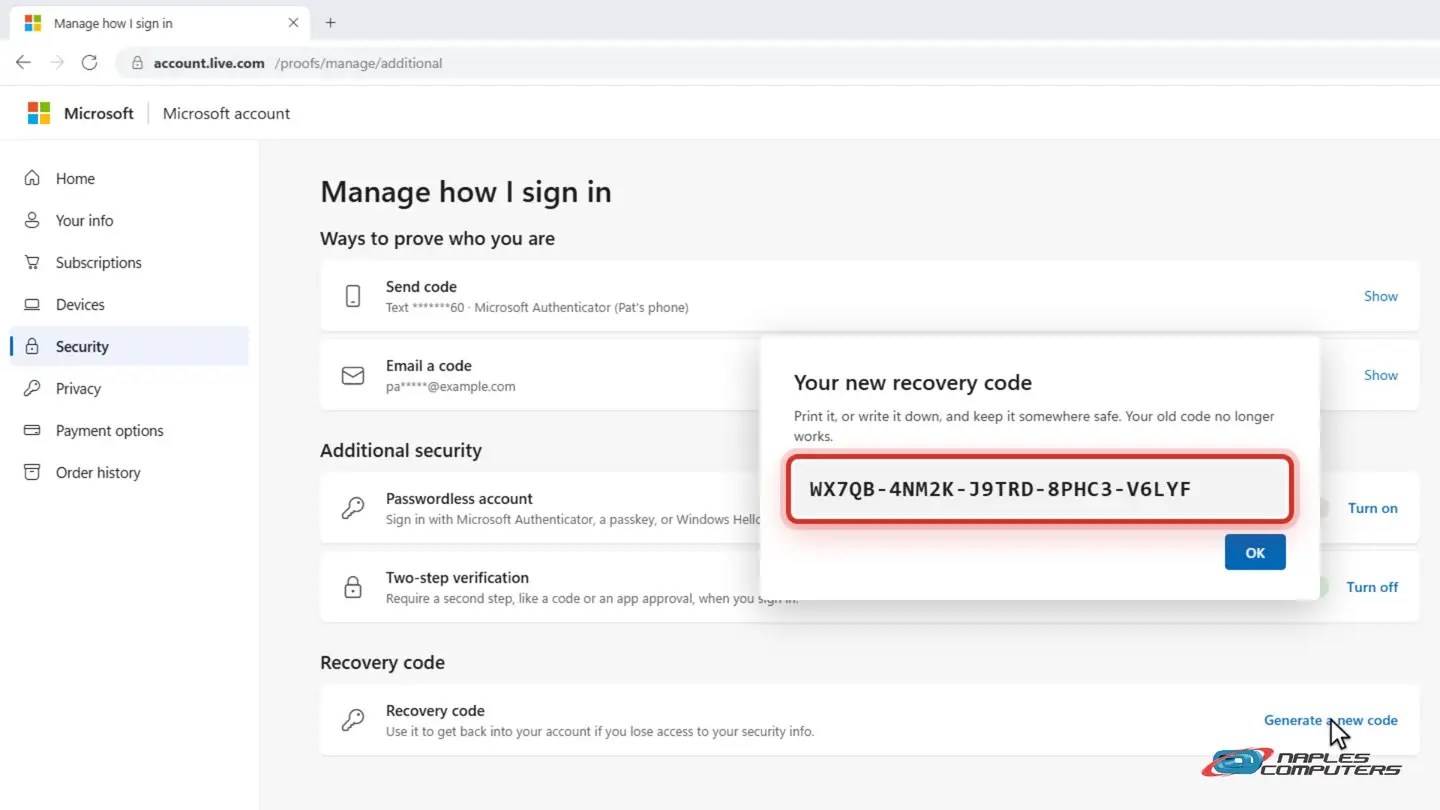Click the key icon beside Passwordless account

pos(353,508)
